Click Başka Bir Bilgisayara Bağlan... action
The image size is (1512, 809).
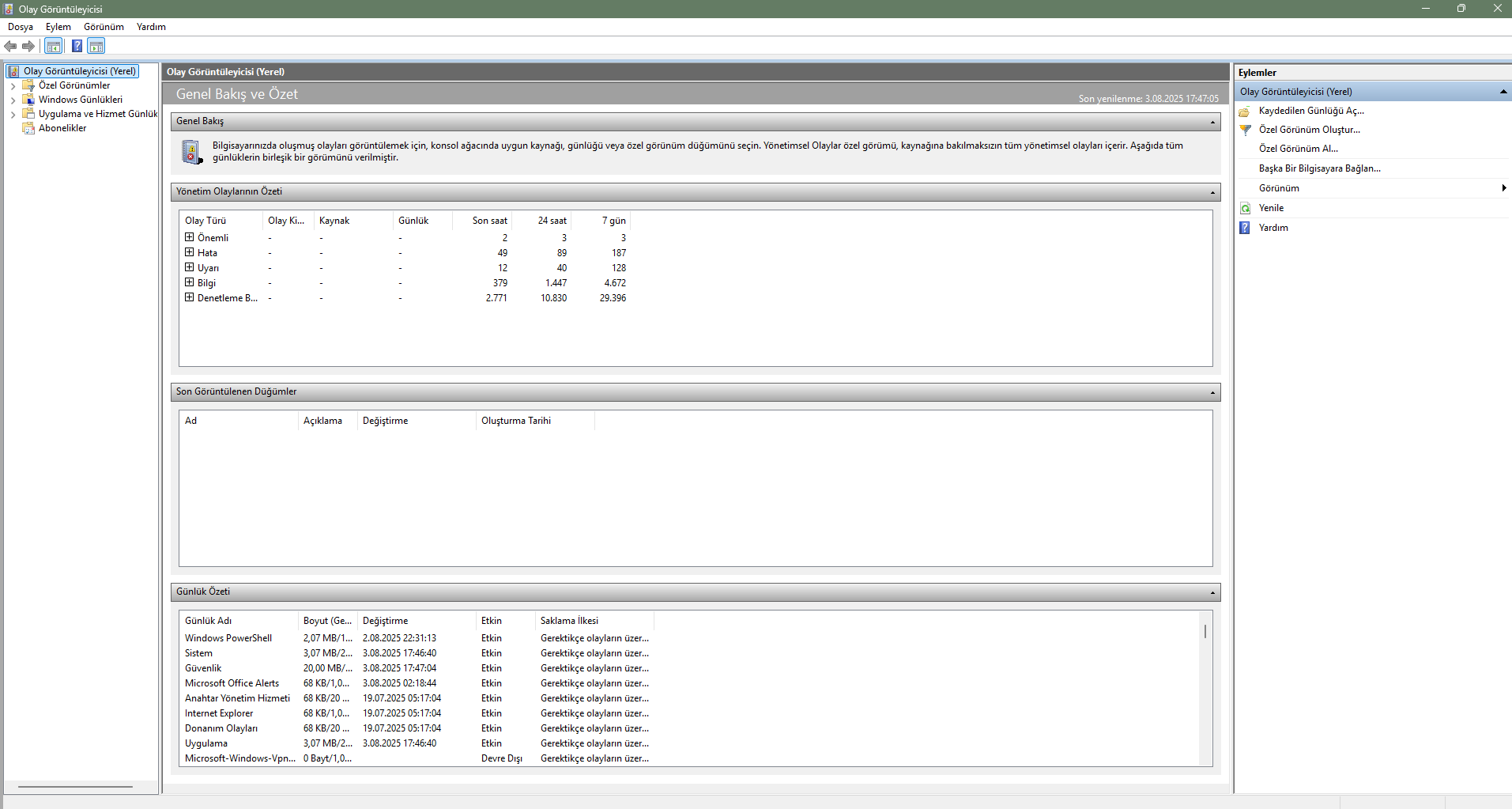coord(1320,168)
